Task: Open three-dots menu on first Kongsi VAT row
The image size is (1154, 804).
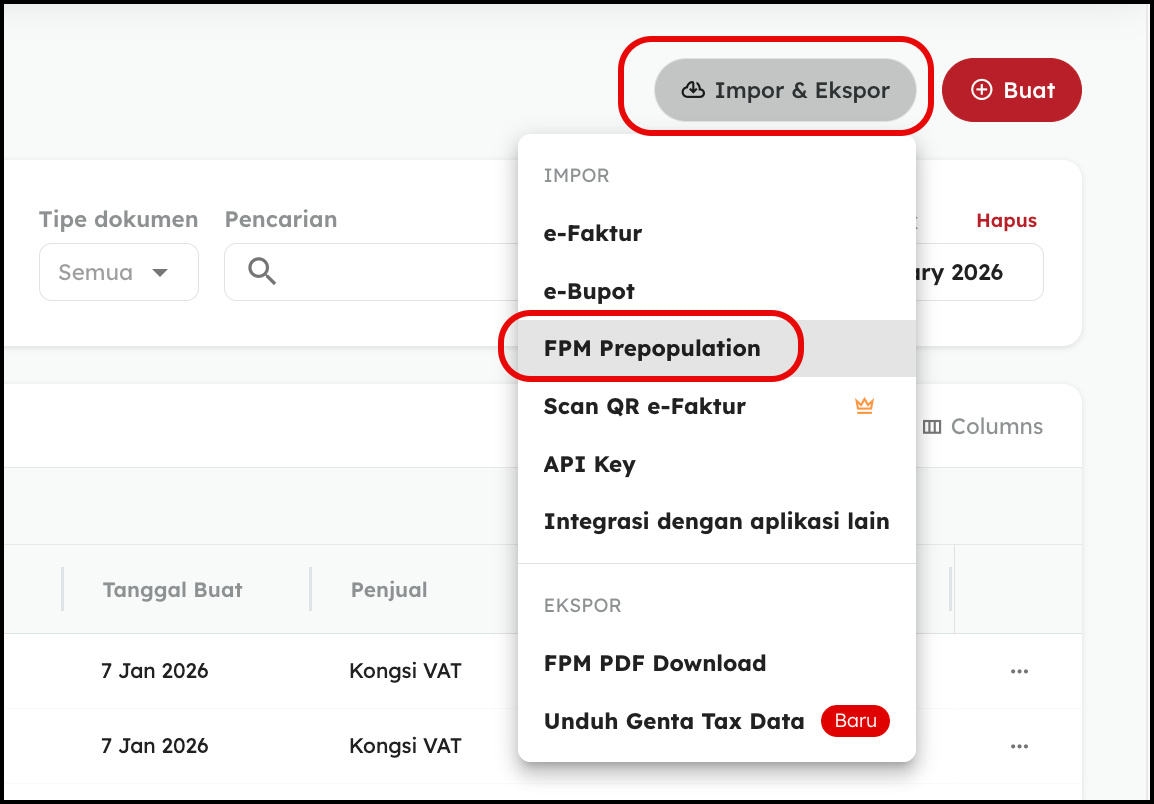Action: (x=1019, y=671)
